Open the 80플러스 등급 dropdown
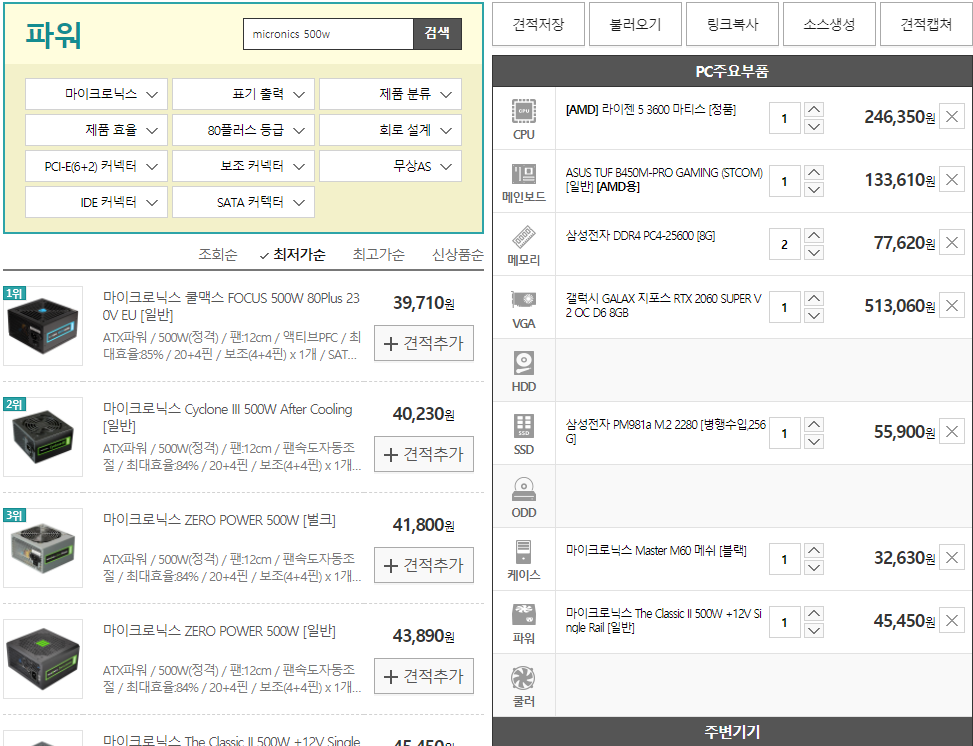Image resolution: width=973 pixels, height=746 pixels. (x=243, y=130)
